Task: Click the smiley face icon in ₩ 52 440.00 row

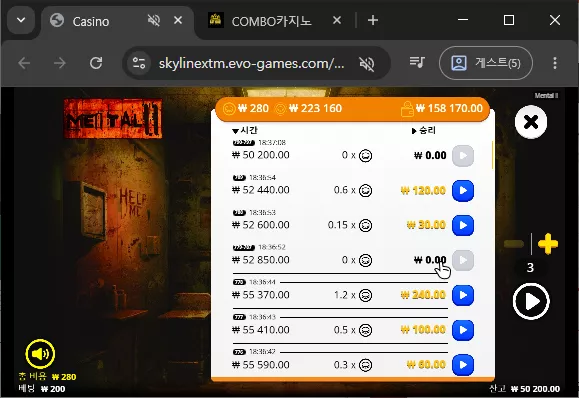Action: [x=366, y=191]
